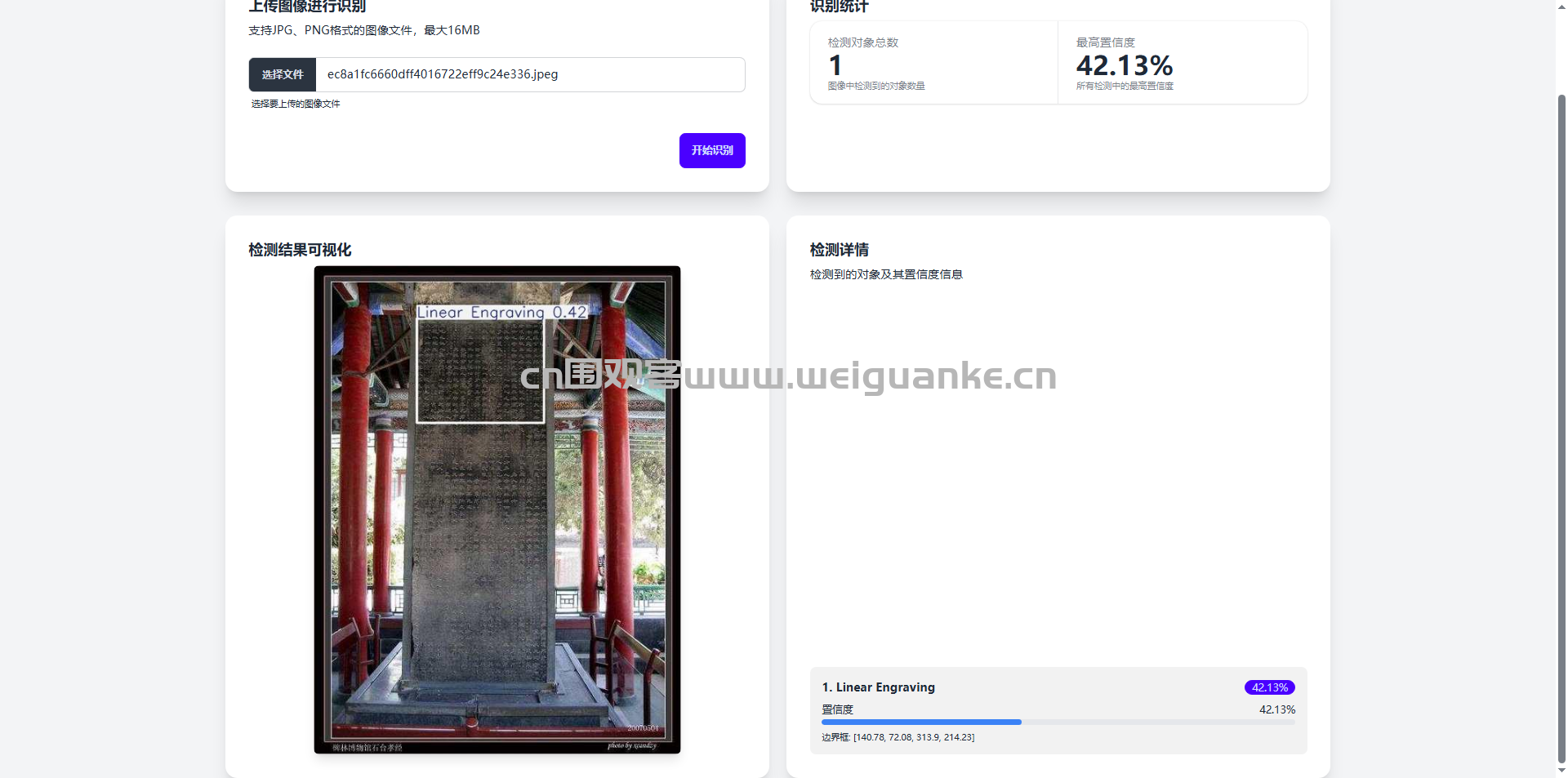
Task: Select the 1. Linear Engraving detection entry
Action: [1058, 710]
